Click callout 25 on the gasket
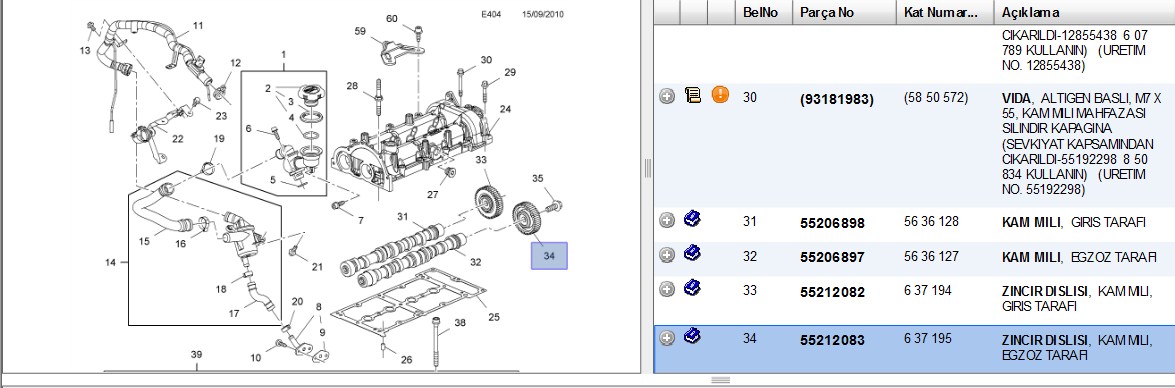Screen dimensions: 1175x388 494,317
